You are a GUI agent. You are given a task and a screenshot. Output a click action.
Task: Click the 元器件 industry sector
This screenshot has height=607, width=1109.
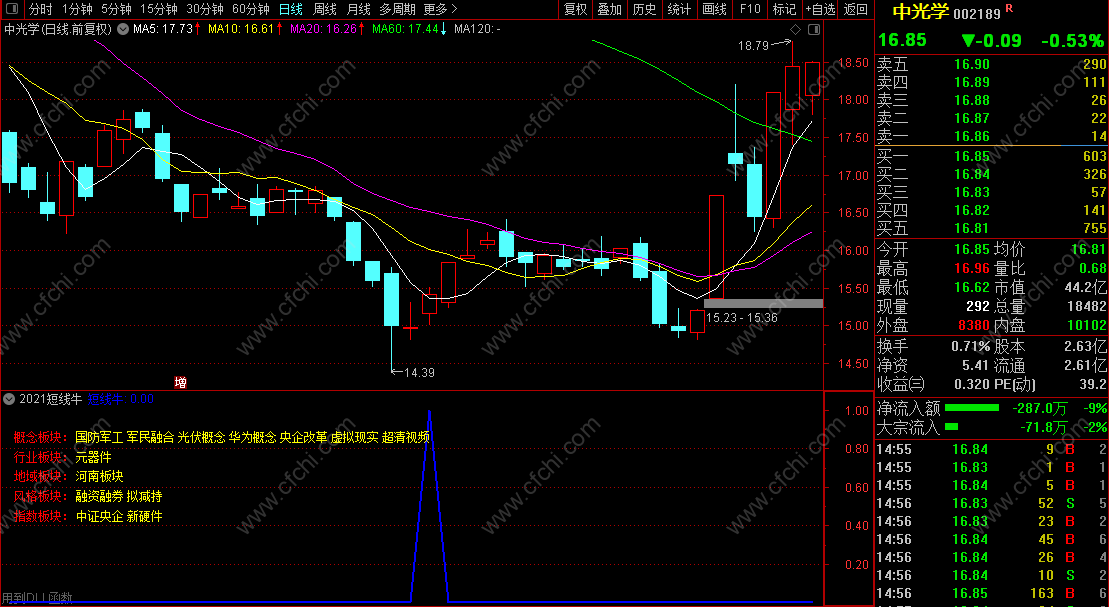coord(93,457)
